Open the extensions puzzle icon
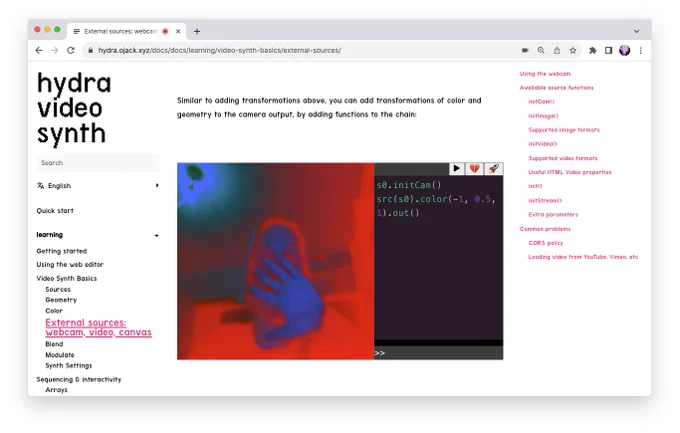680x433 pixels. tap(592, 50)
